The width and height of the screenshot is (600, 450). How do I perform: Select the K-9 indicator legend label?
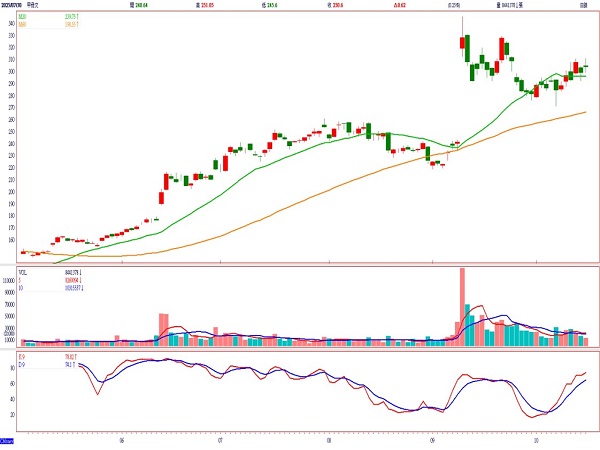pos(23,354)
